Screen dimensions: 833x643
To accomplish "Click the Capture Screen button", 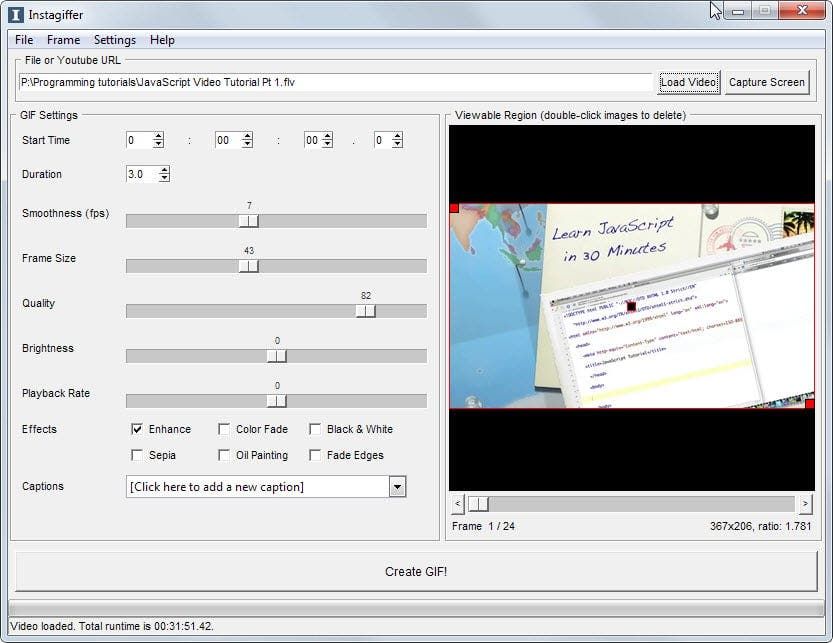I will click(x=767, y=82).
